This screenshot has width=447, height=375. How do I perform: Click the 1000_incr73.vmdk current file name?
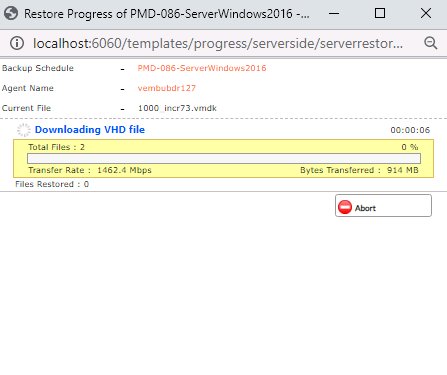click(177, 108)
